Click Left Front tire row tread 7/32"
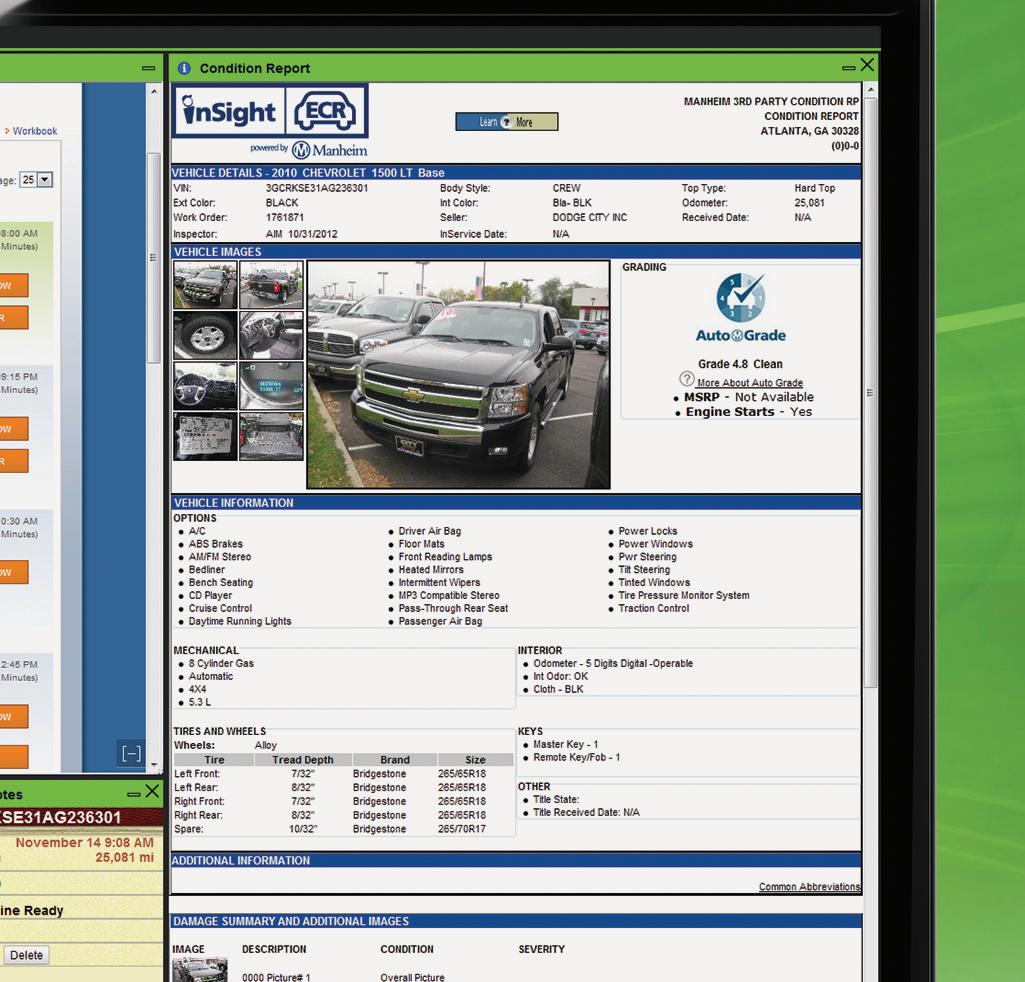The width and height of the screenshot is (1025, 982). click(x=303, y=774)
